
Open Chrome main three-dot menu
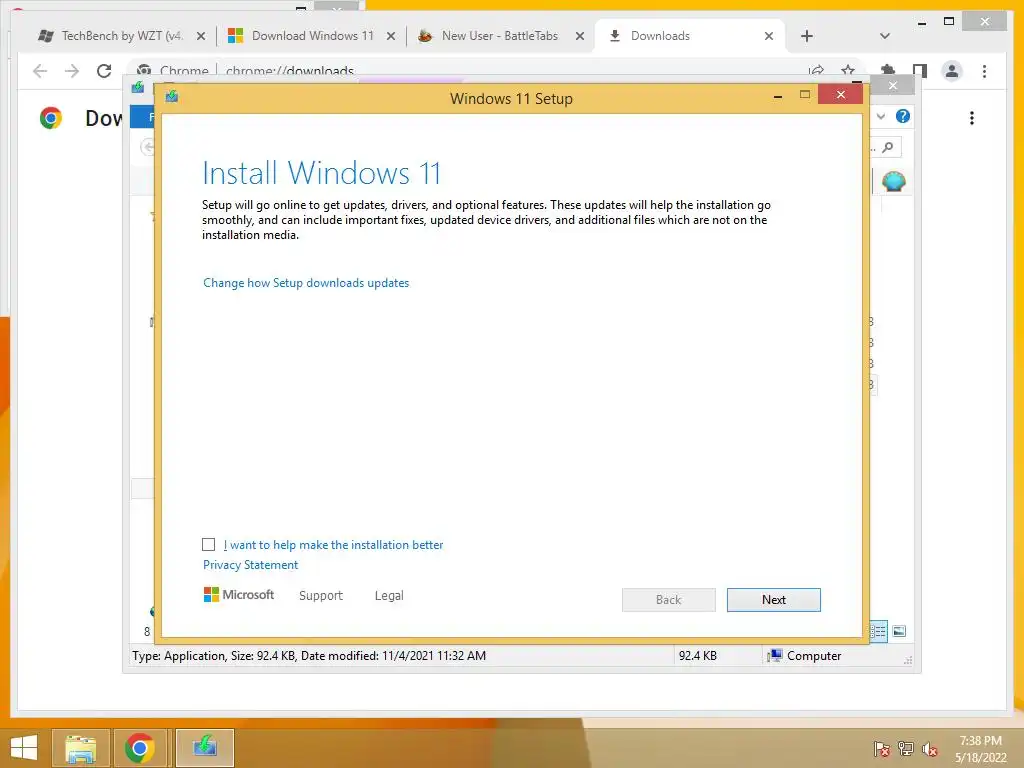(x=984, y=71)
